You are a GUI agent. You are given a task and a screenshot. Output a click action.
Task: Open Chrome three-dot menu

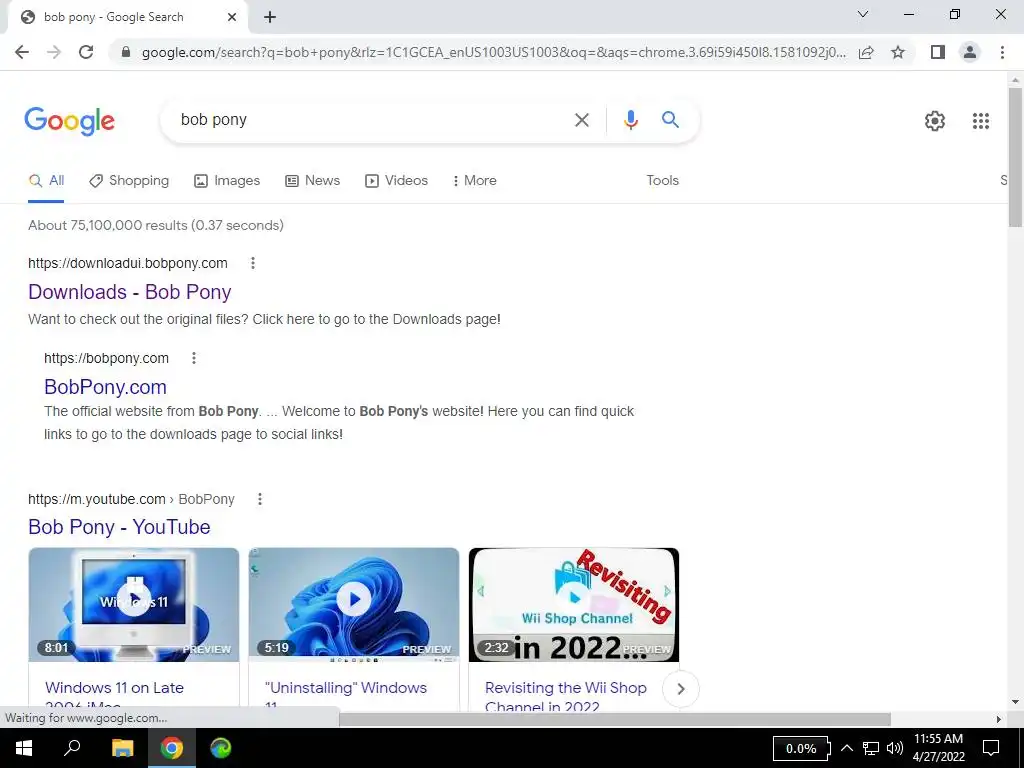click(1002, 52)
